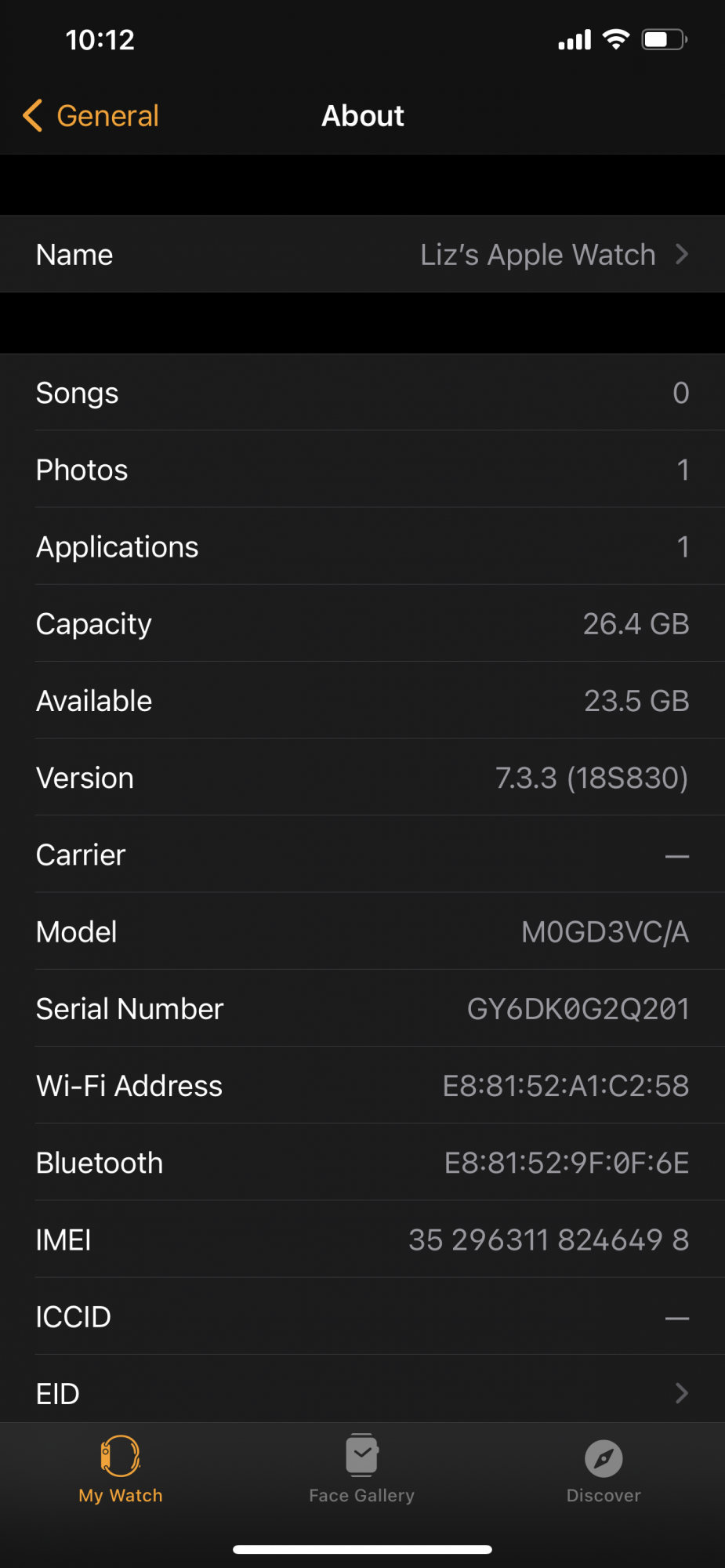This screenshot has height=1568, width=725.
Task: Tap the battery indicator in status bar
Action: (665, 39)
